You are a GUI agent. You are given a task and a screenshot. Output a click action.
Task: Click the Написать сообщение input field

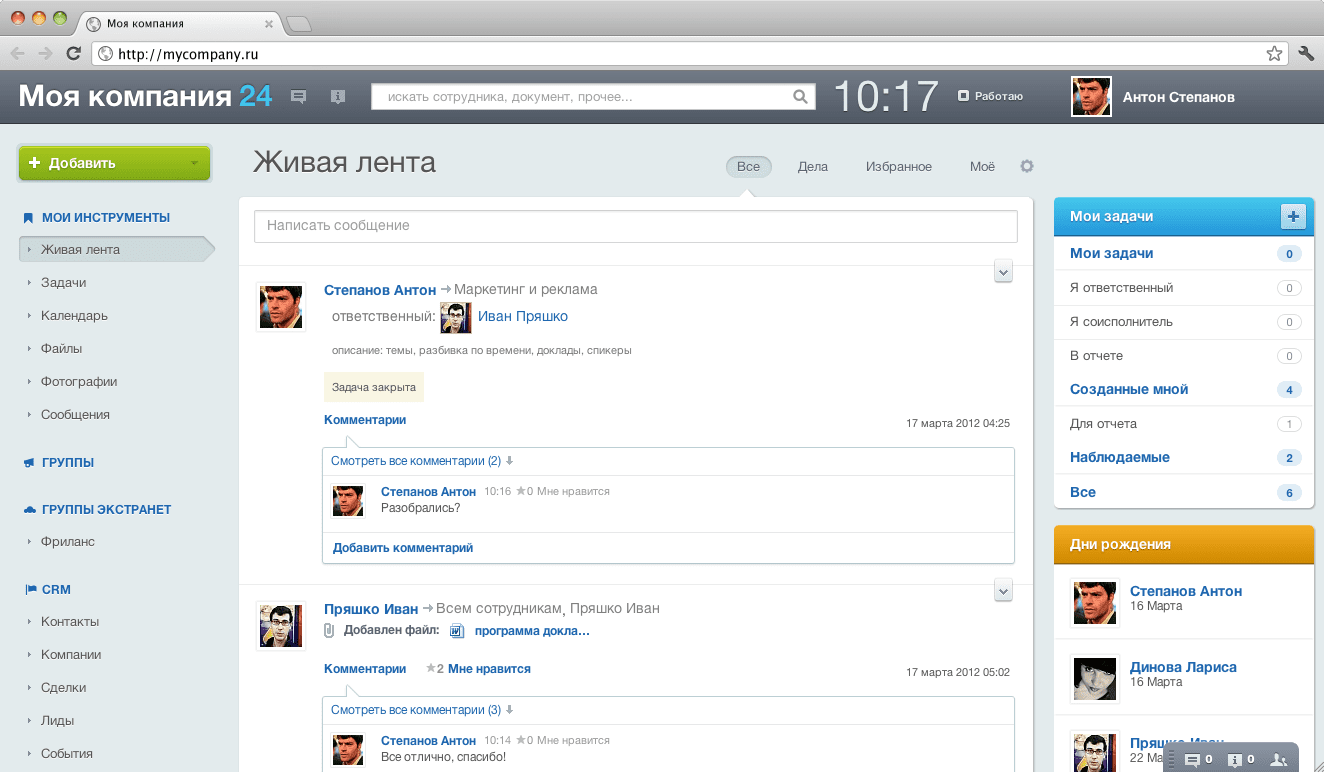[x=635, y=226]
